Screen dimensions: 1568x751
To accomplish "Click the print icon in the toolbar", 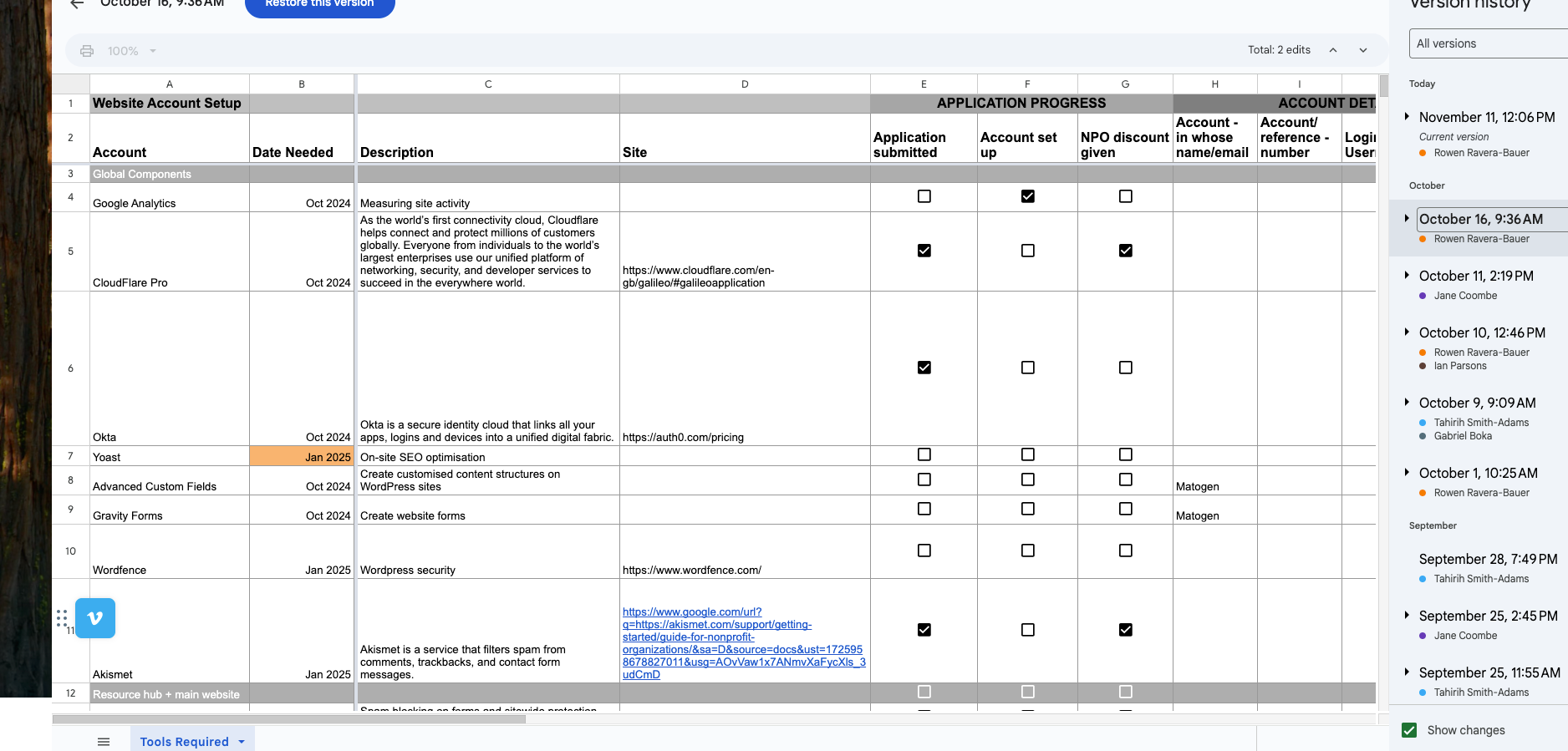I will [87, 51].
